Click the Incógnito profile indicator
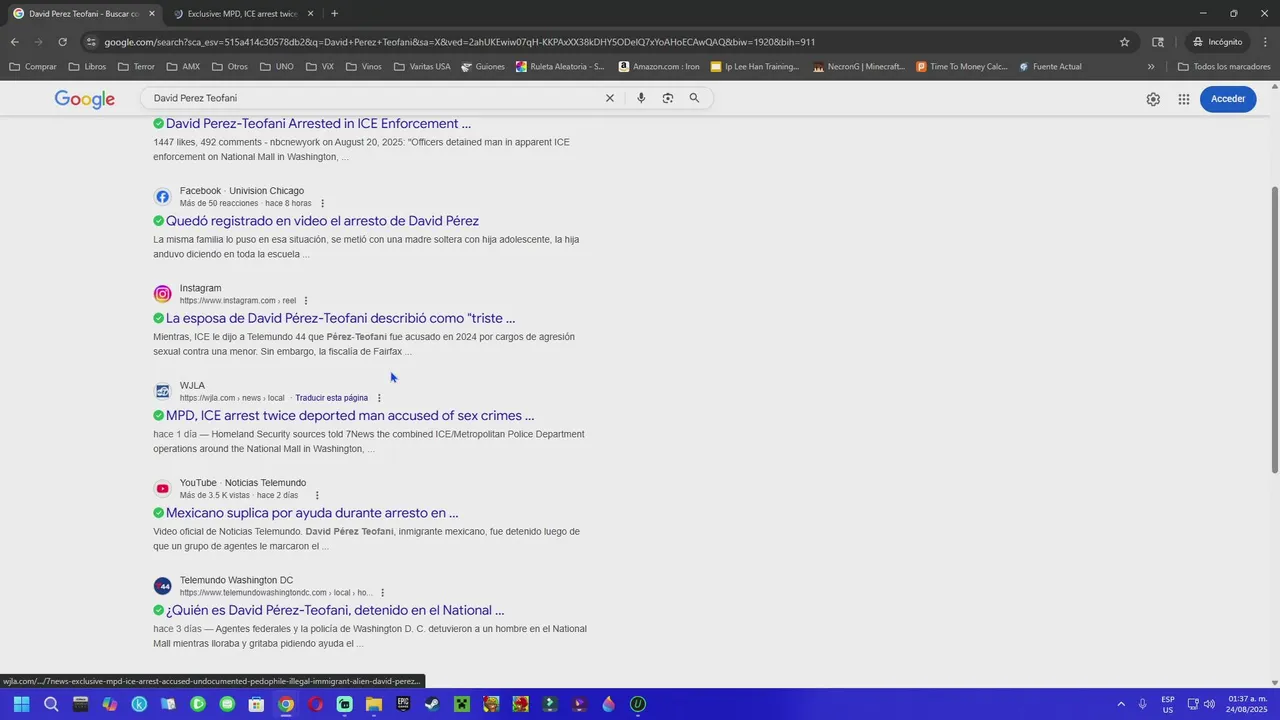The image size is (1280, 720). pyautogui.click(x=1217, y=42)
